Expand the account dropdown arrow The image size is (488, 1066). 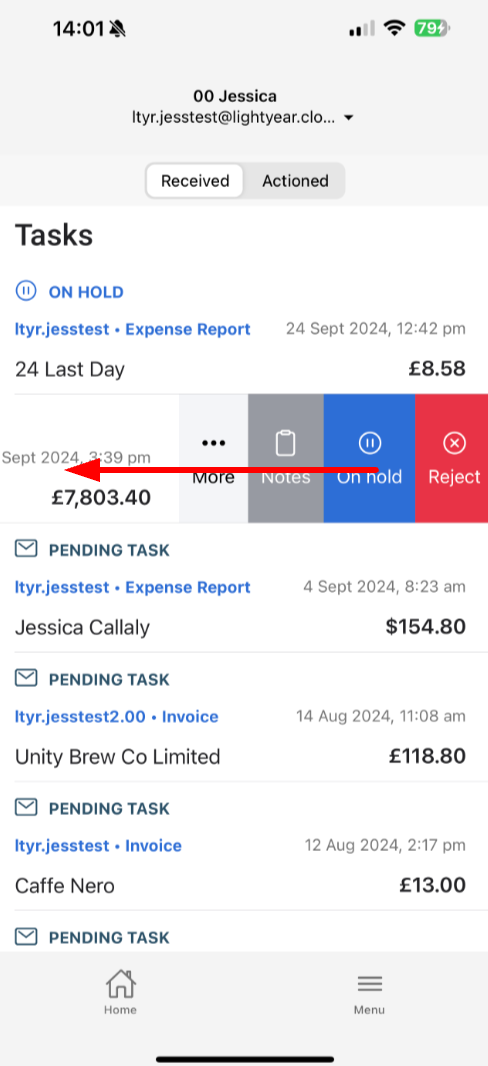pos(349,118)
